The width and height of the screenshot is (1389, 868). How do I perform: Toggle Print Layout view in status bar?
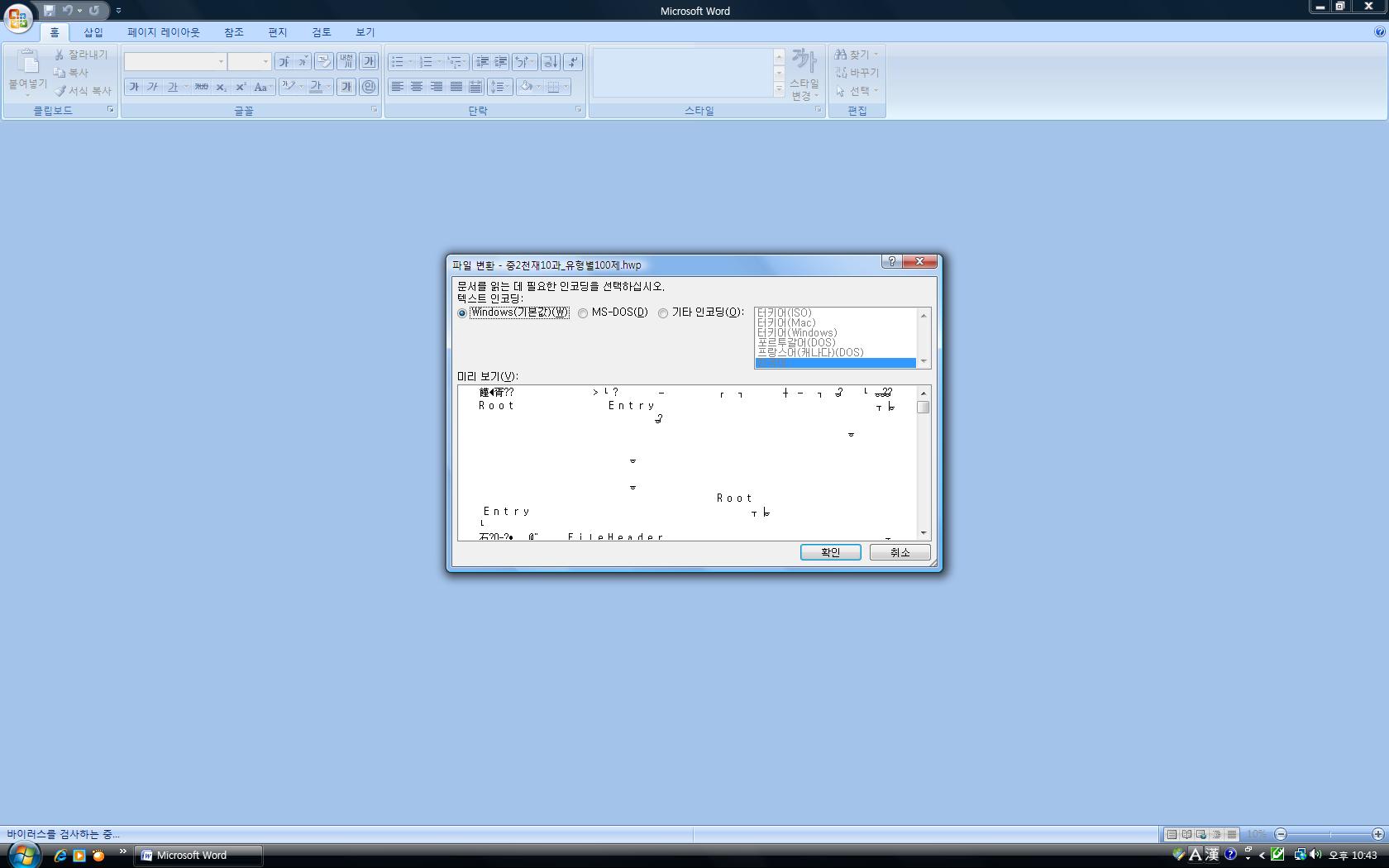click(x=1172, y=834)
